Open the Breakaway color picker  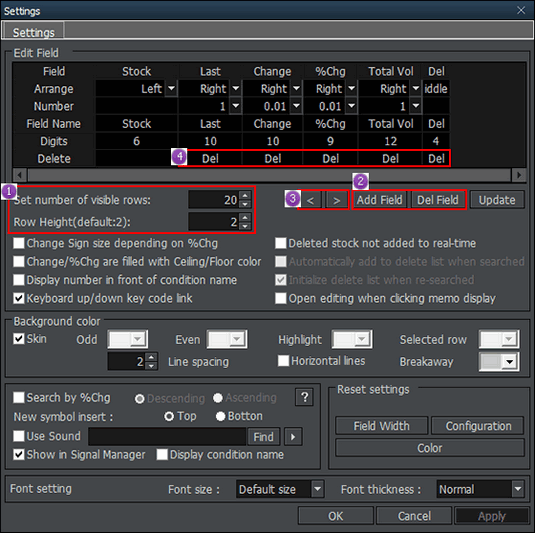pos(499,361)
